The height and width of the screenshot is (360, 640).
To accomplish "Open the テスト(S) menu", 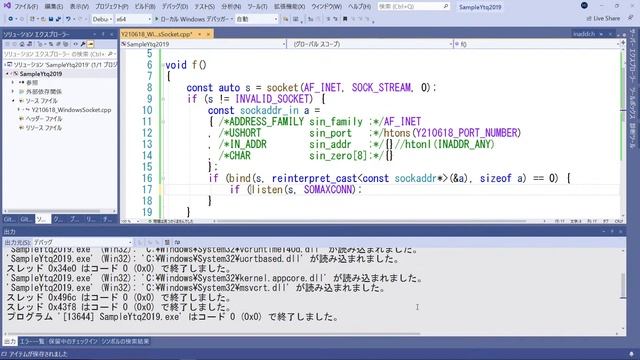I will pos(204,7).
